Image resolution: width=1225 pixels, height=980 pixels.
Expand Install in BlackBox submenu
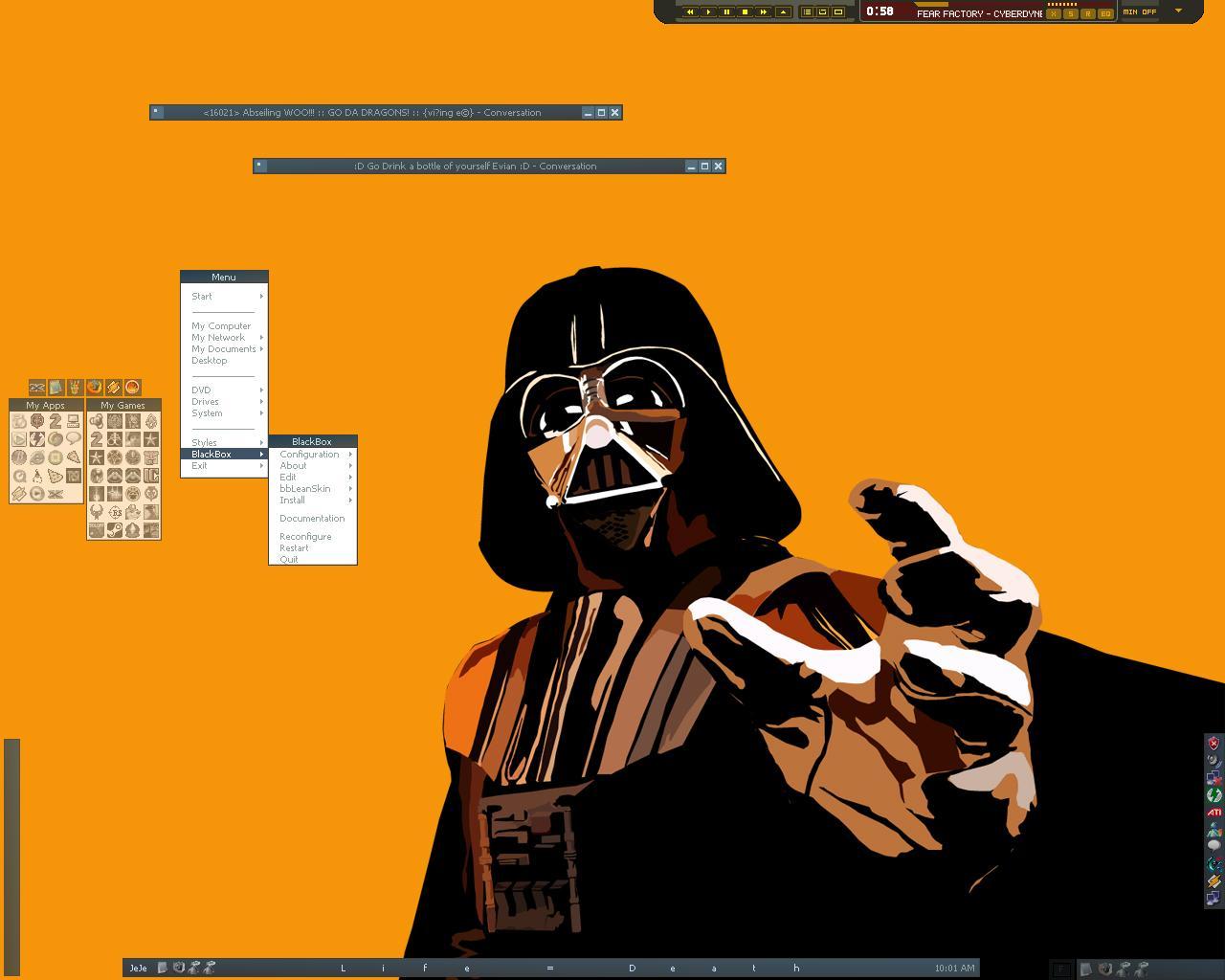coord(313,501)
